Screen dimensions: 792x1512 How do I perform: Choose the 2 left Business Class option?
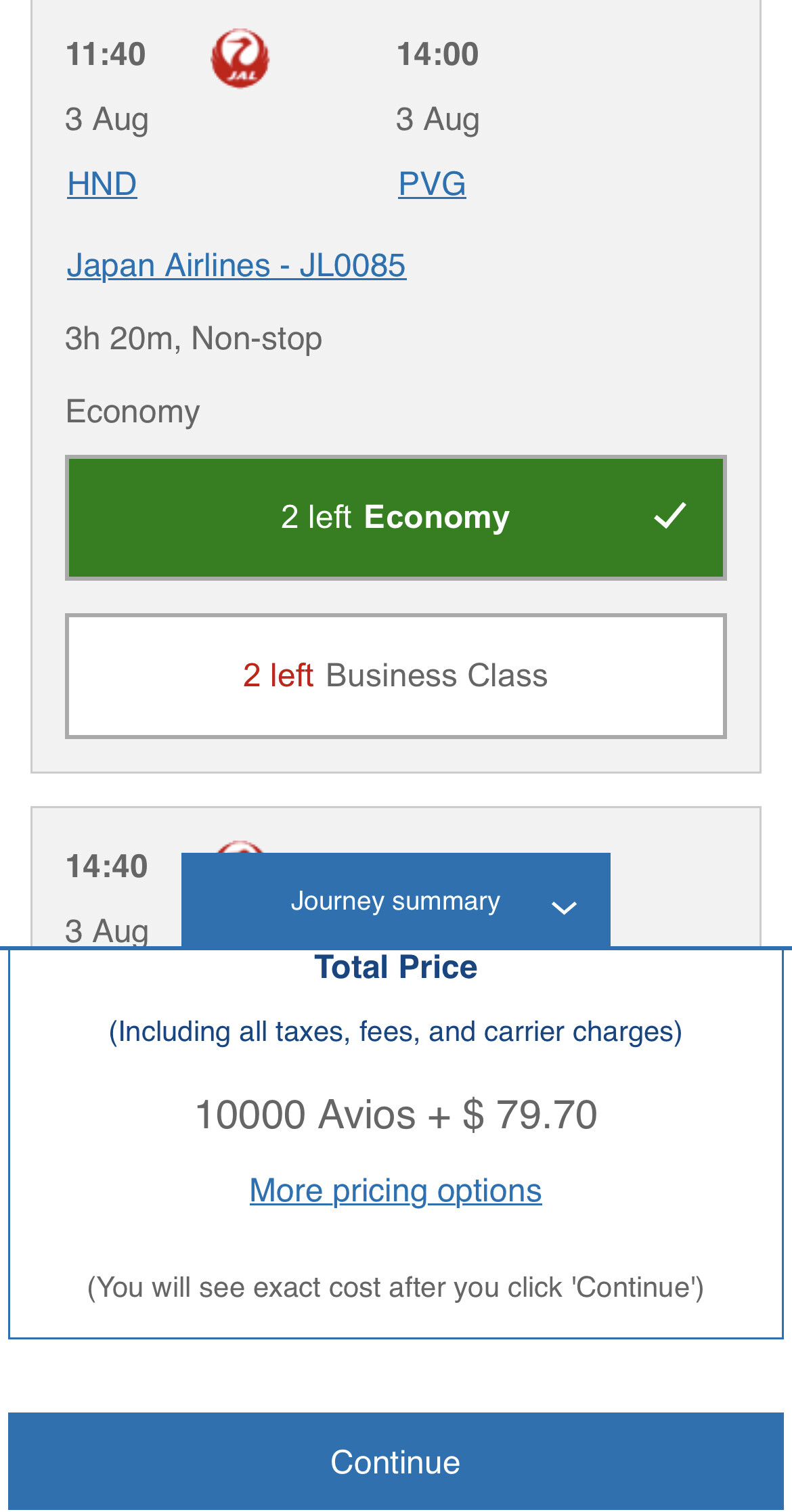(x=395, y=676)
